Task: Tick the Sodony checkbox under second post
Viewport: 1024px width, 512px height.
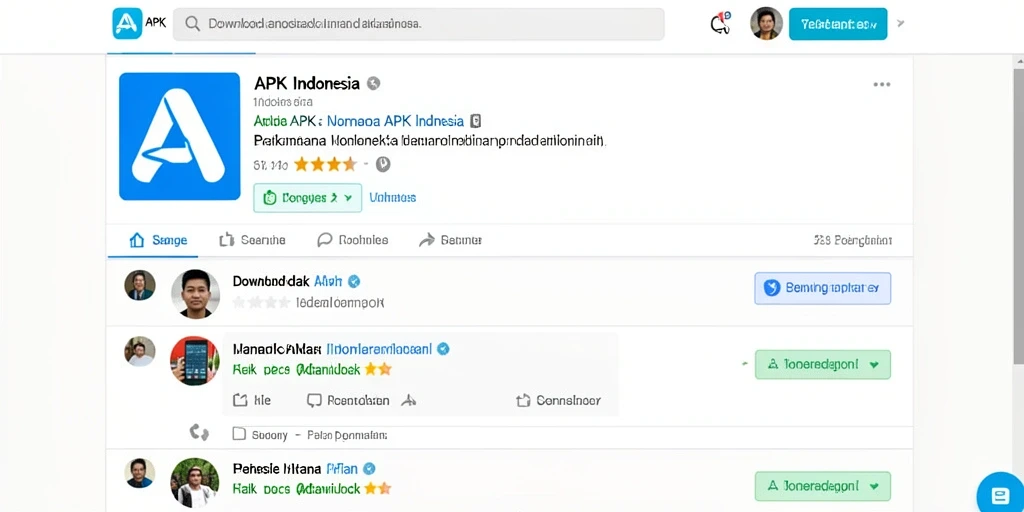Action: click(240, 434)
